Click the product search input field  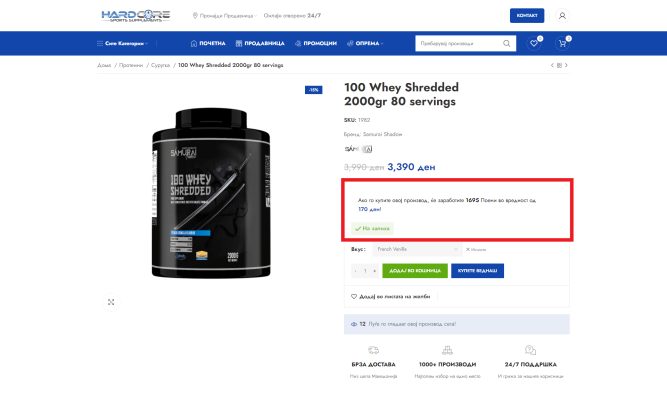[x=459, y=43]
